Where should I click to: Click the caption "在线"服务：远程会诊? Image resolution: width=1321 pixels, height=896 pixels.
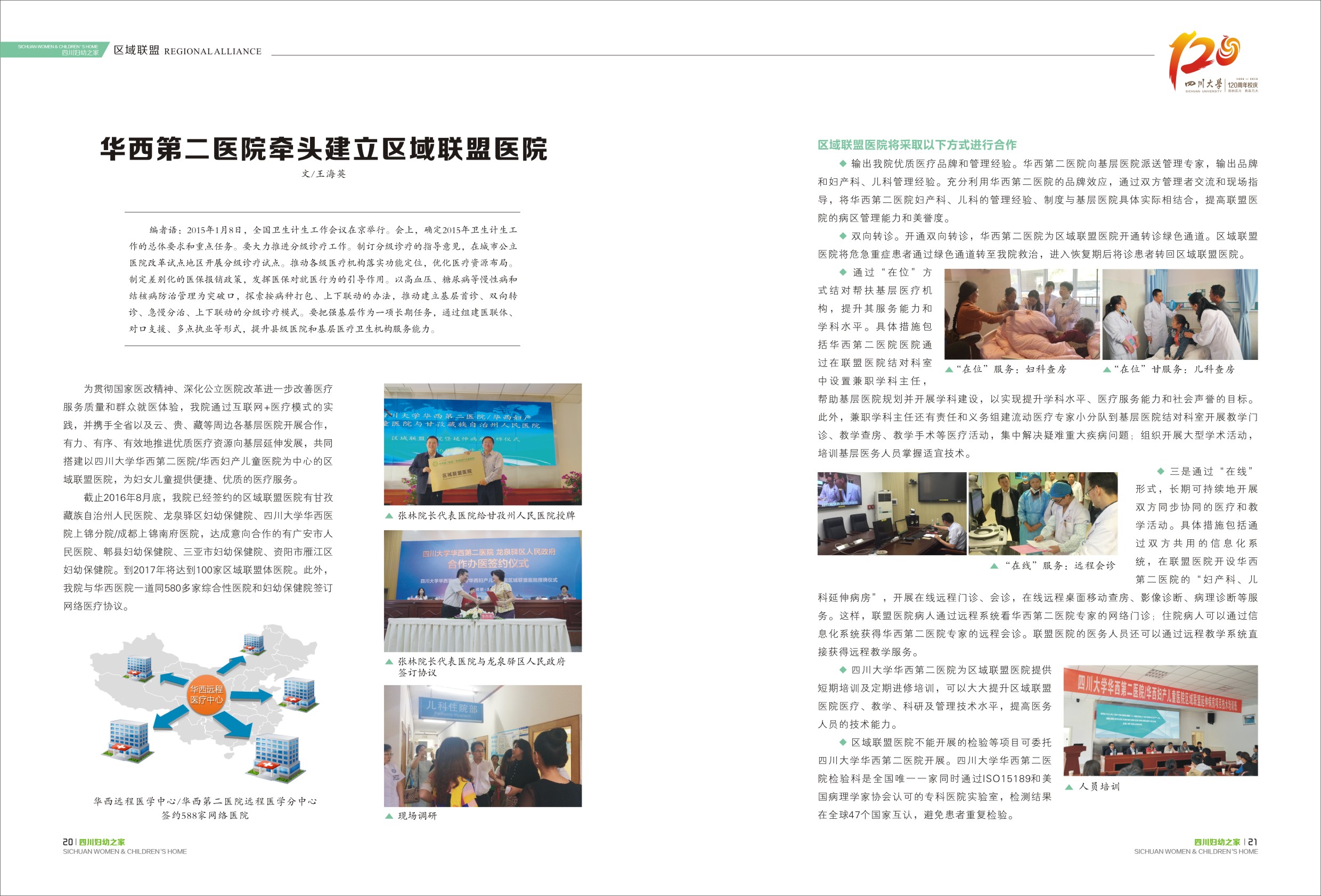[1060, 566]
